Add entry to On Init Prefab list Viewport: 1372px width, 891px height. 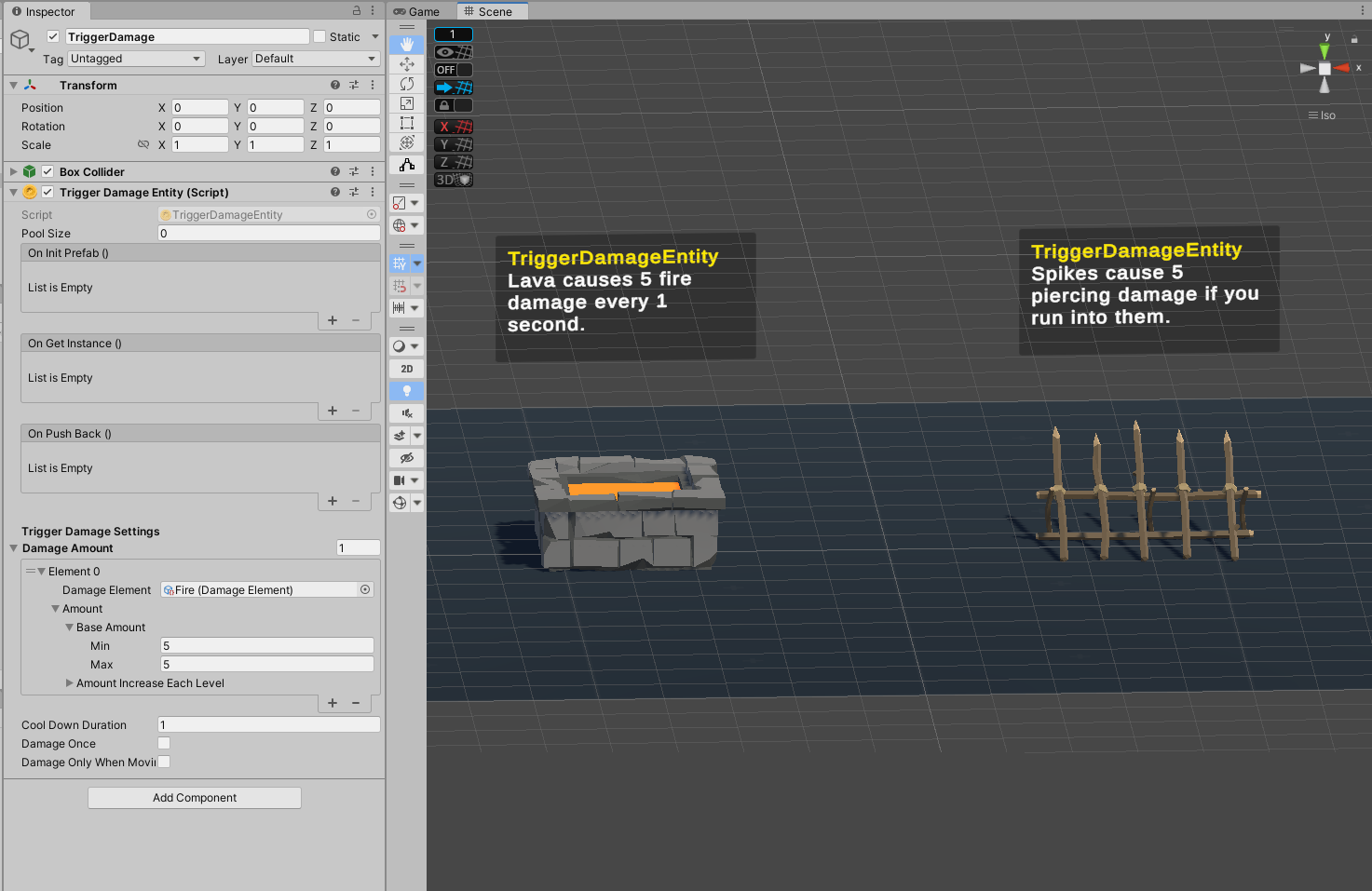pyautogui.click(x=333, y=320)
